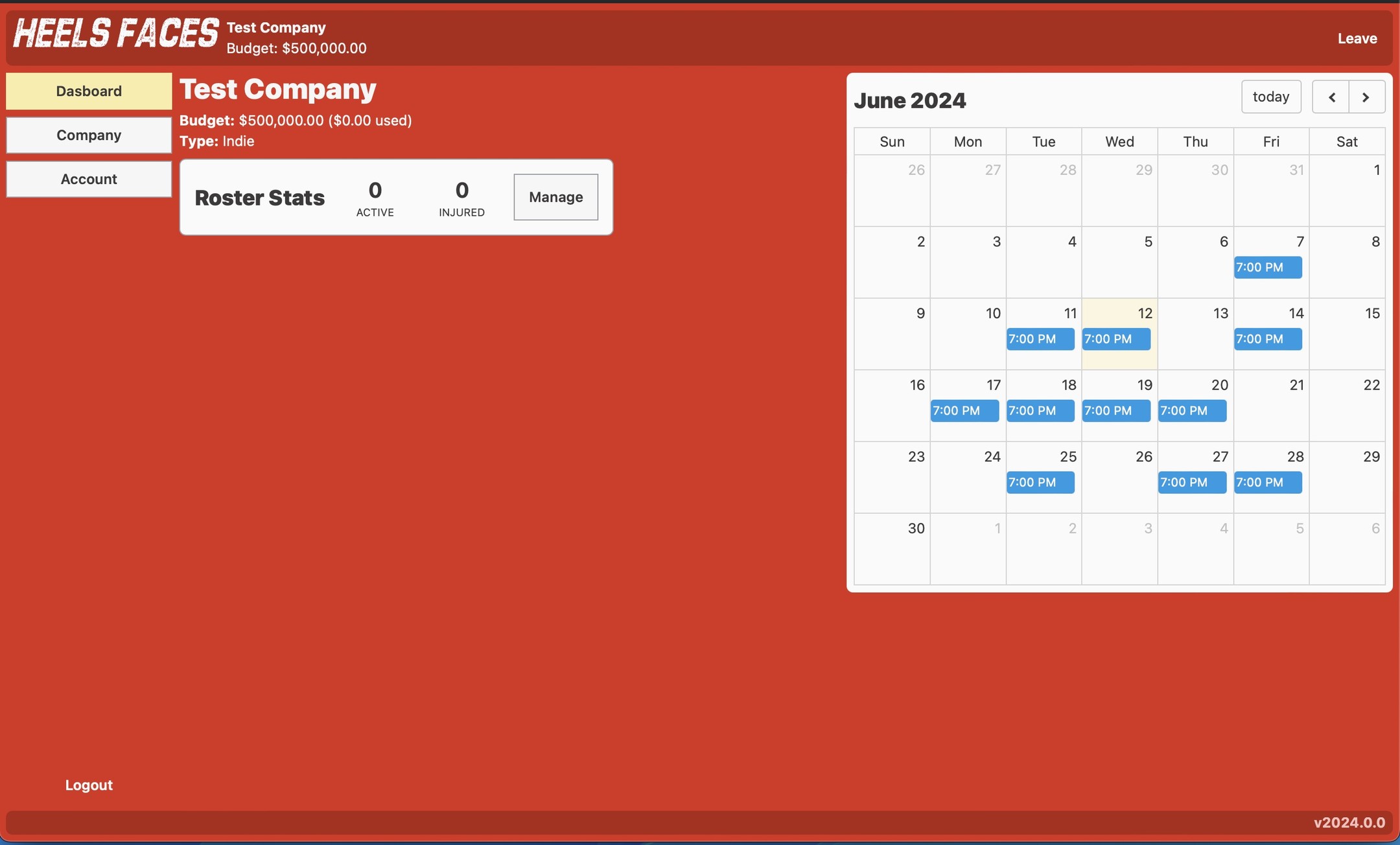
Task: Select the June 11 7:00 PM event
Action: point(1041,338)
